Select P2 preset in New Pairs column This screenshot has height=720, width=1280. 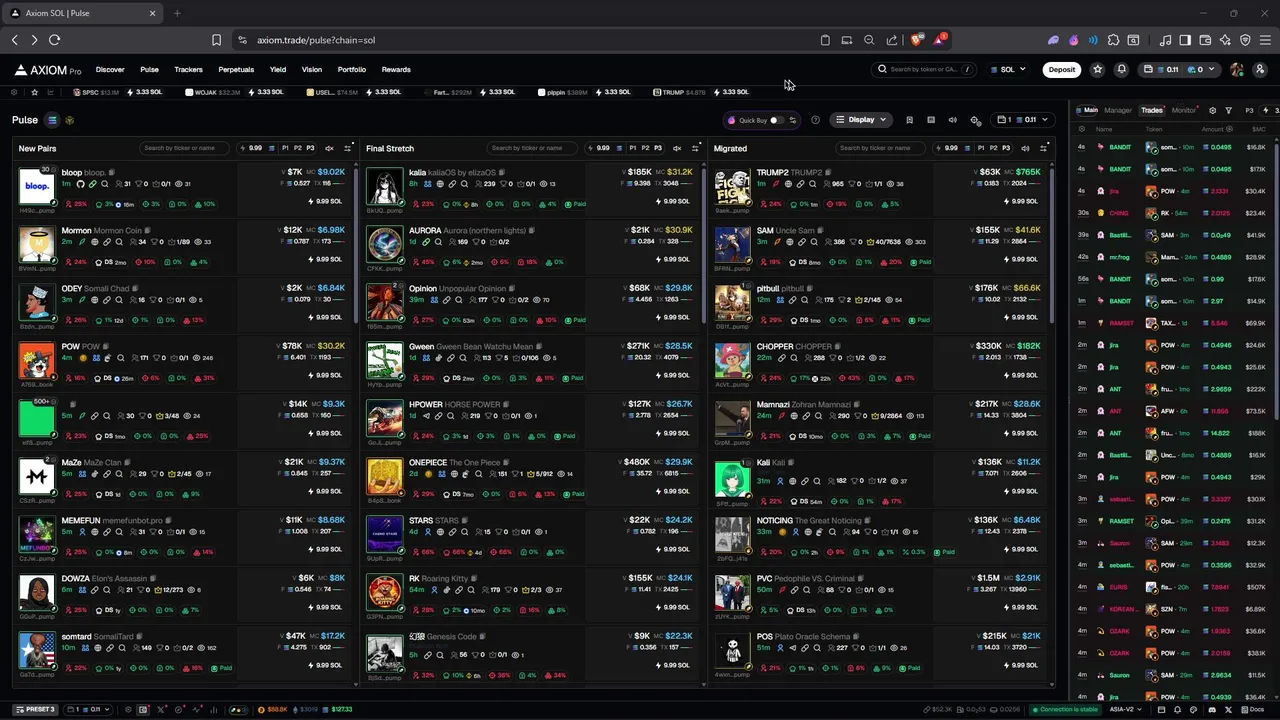click(297, 148)
